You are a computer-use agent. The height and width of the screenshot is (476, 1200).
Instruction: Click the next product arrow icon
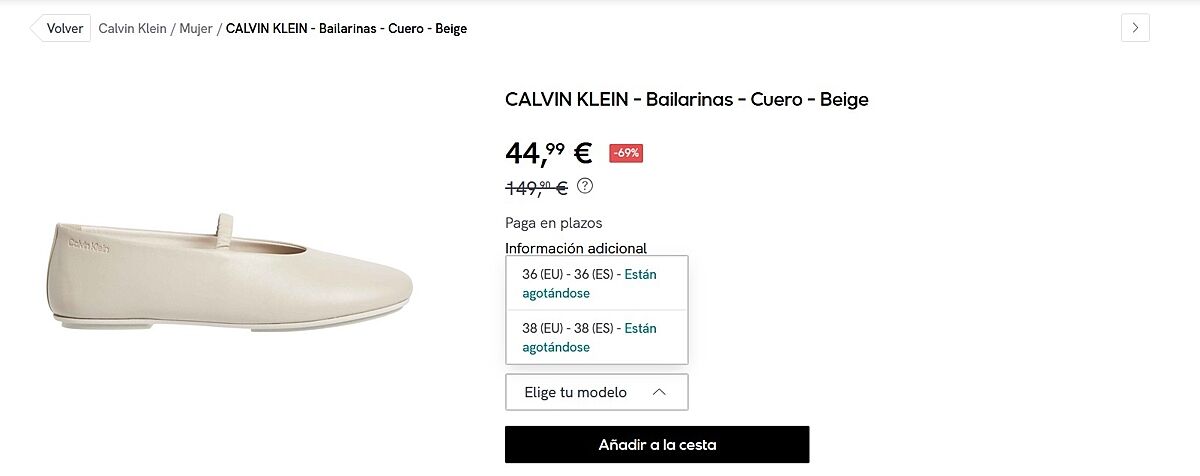[1135, 28]
